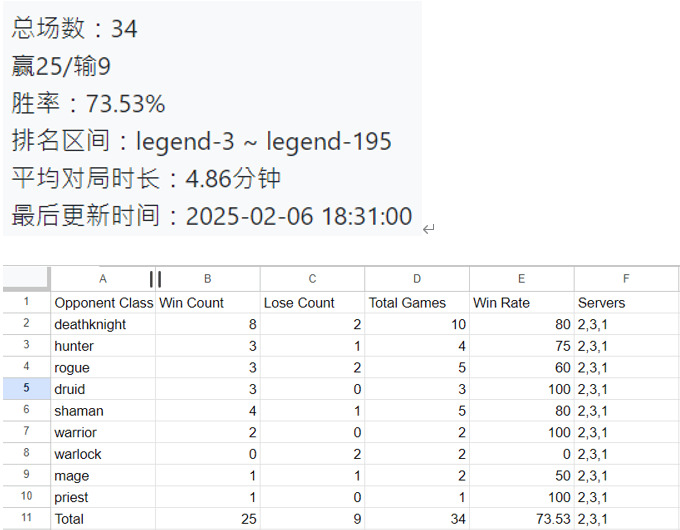Click the select-all corner of the spreadsheet

pos(26,279)
